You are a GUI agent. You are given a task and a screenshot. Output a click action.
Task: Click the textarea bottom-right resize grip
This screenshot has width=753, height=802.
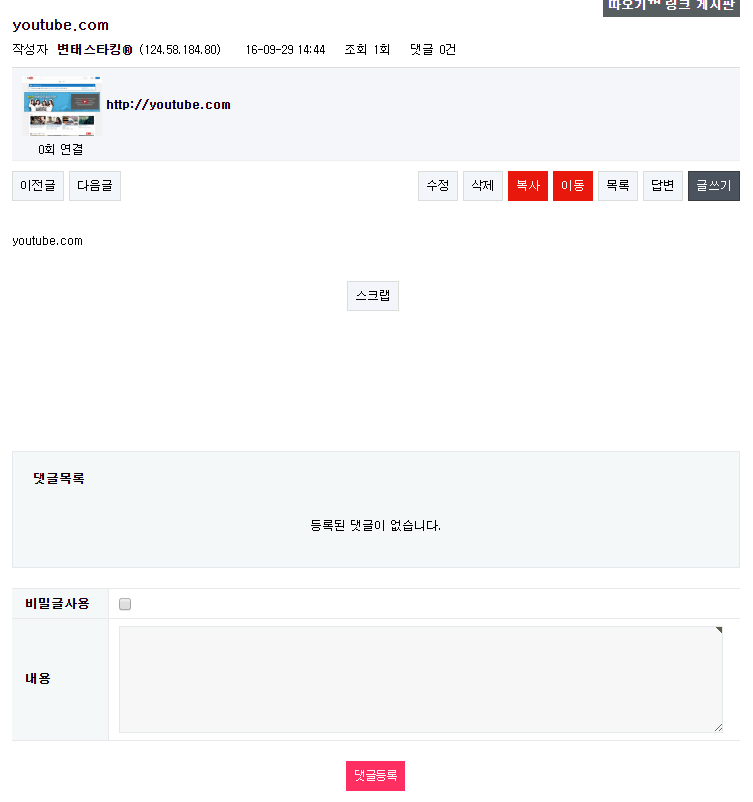pos(718,728)
